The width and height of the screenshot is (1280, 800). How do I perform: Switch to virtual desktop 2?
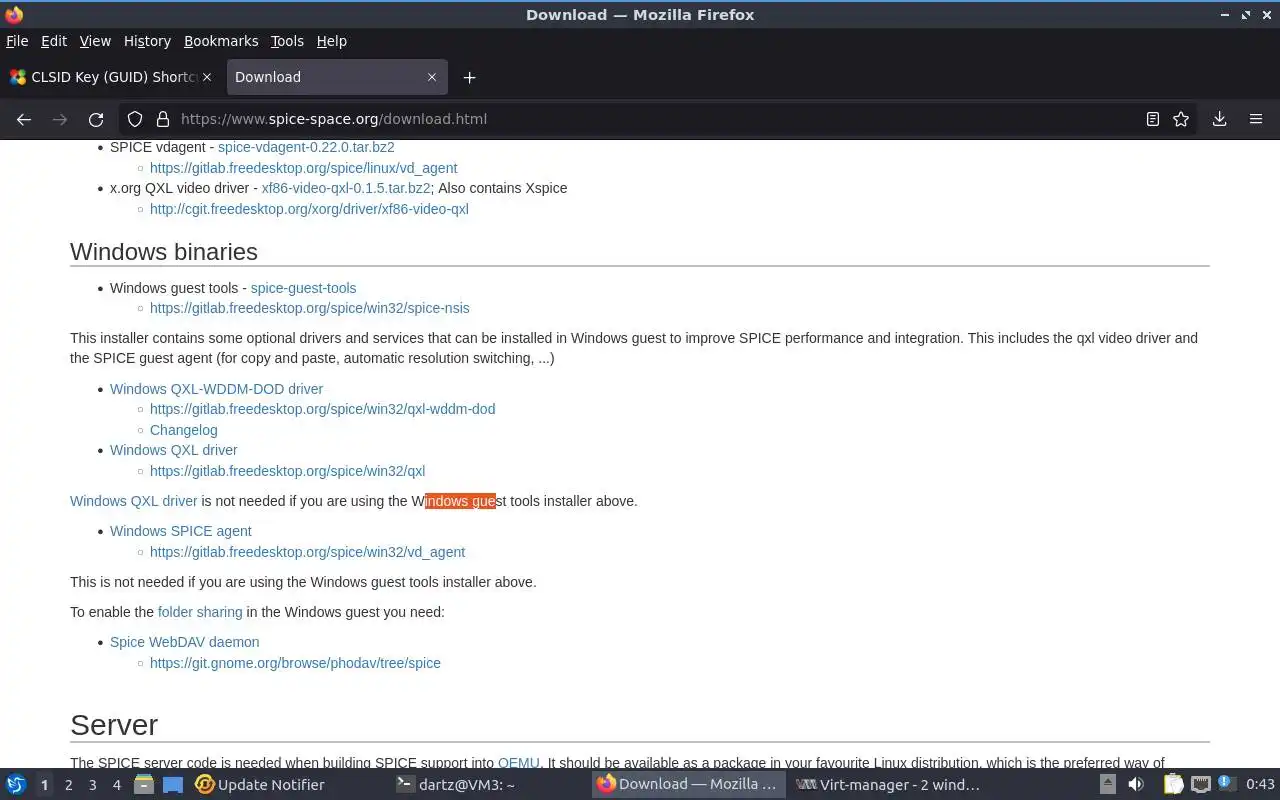pyautogui.click(x=68, y=785)
